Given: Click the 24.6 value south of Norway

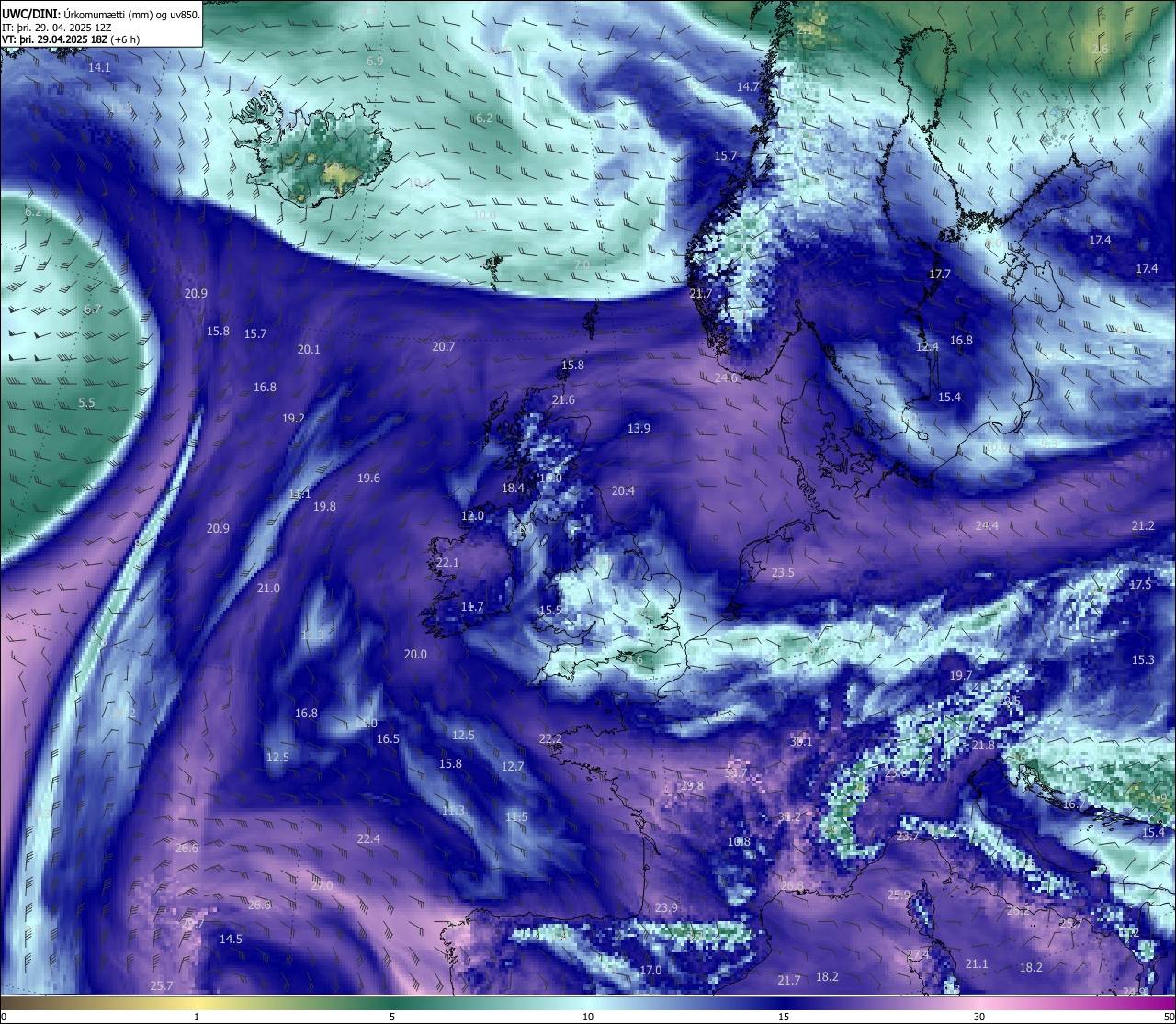Looking at the screenshot, I should [x=726, y=377].
